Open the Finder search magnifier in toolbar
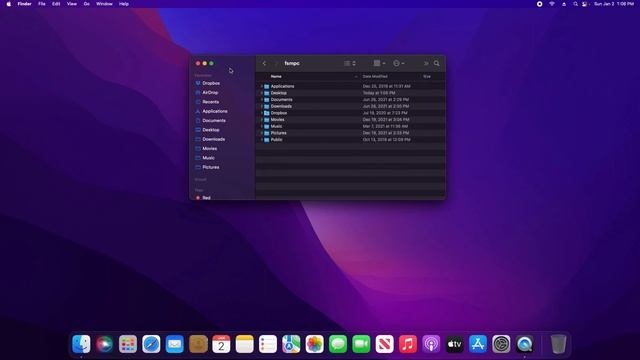Viewport: 640px width, 360px height. tap(437, 63)
